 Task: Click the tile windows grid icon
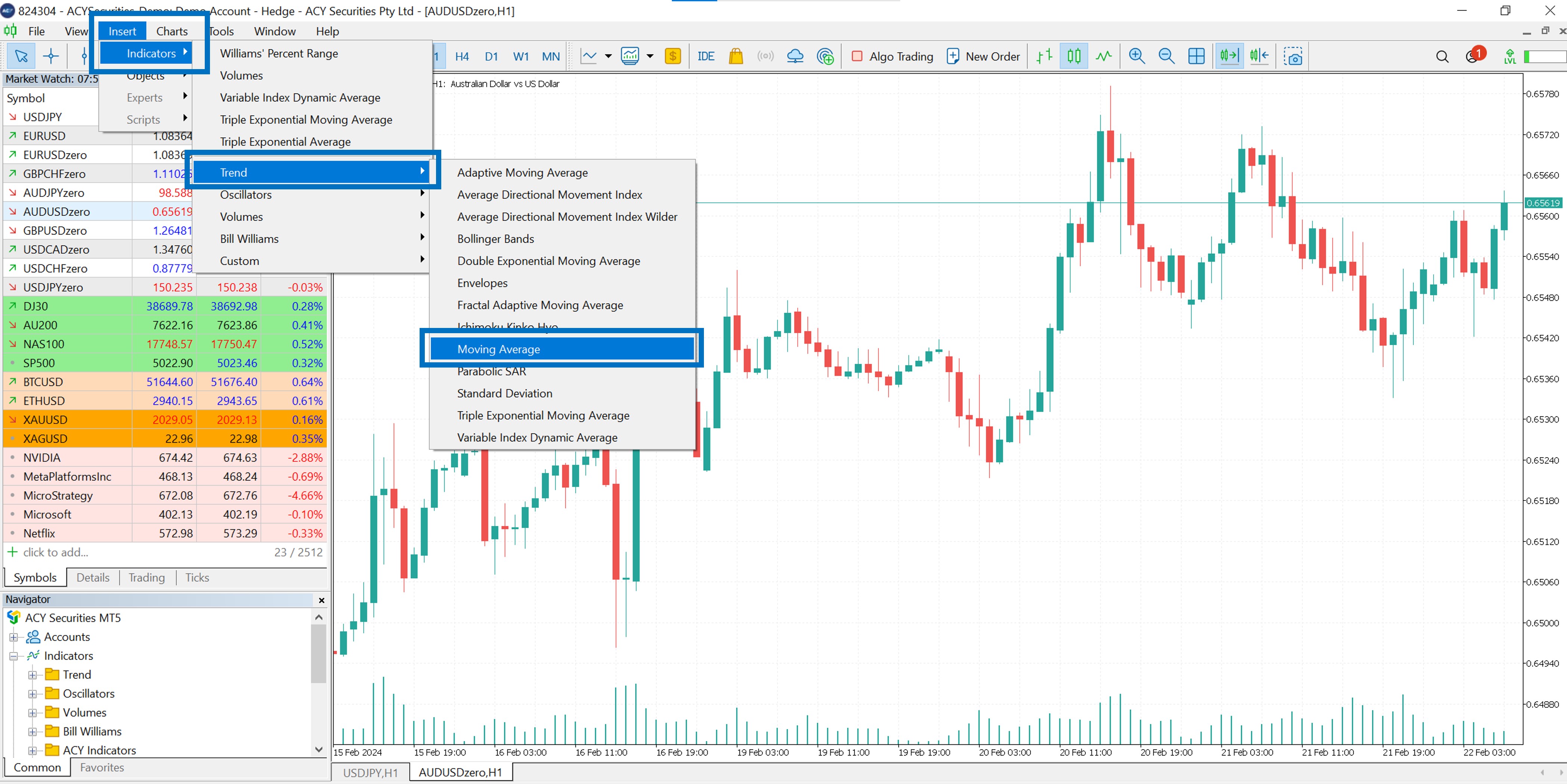[x=1196, y=56]
